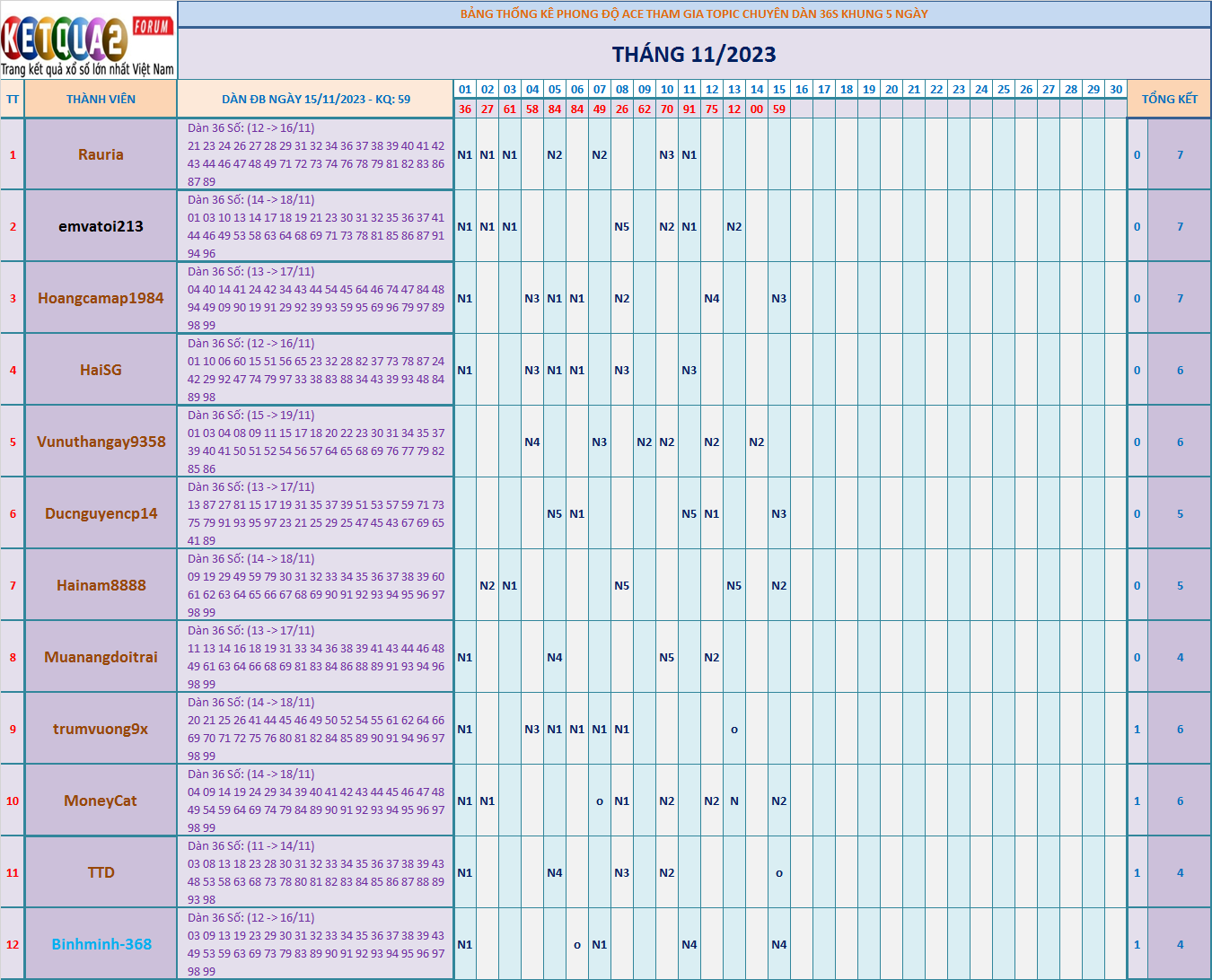The image size is (1212, 980).
Task: Click member name Rauria
Action: pyautogui.click(x=101, y=154)
